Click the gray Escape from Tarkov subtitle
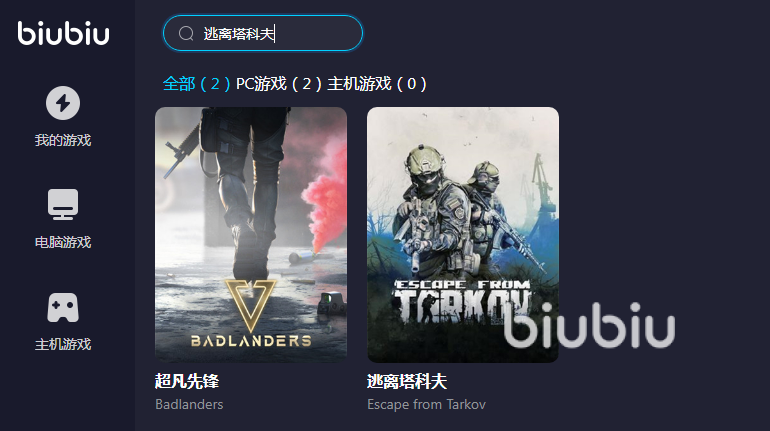770x431 pixels. pyautogui.click(x=426, y=404)
